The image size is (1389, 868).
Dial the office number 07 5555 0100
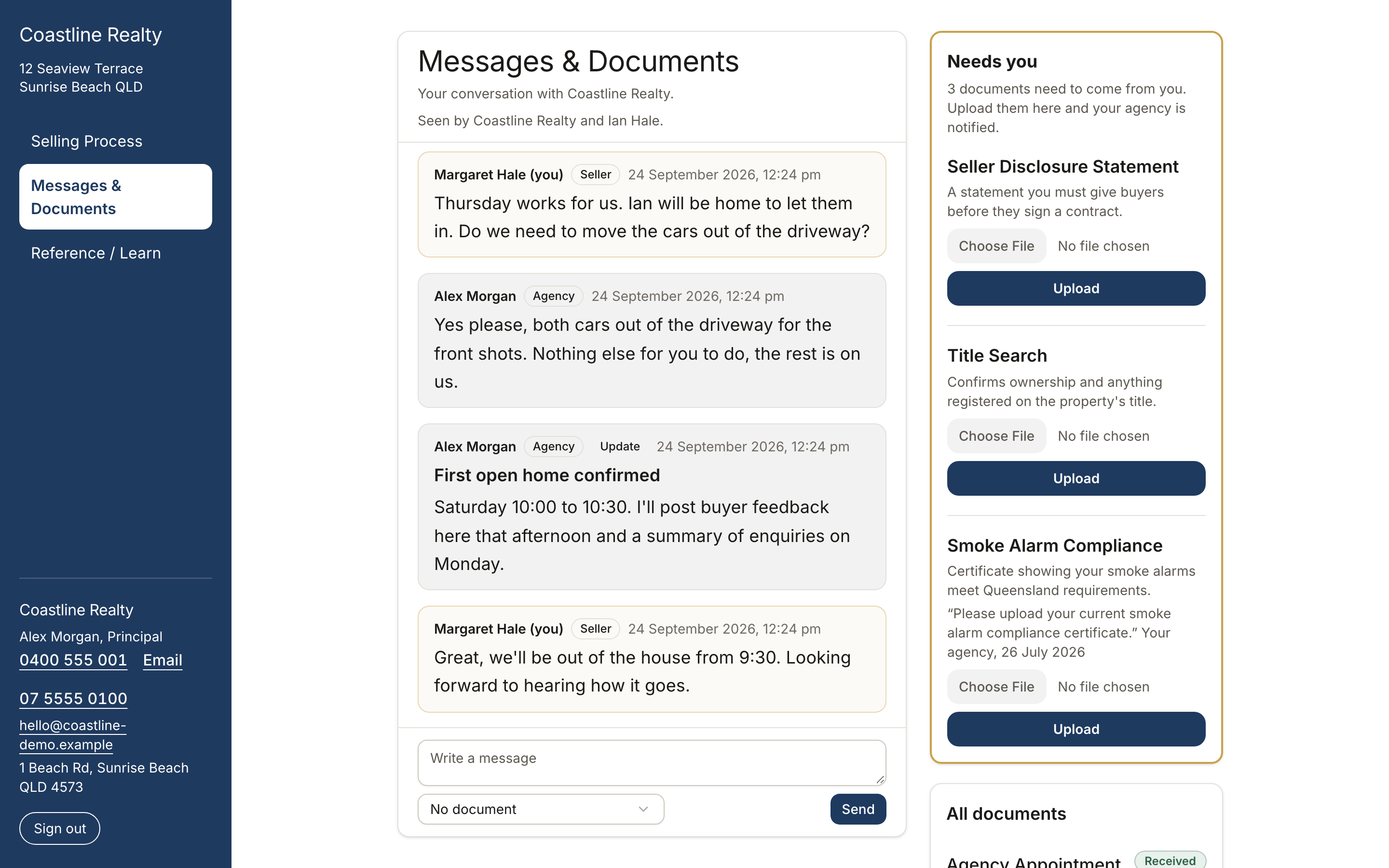73,699
